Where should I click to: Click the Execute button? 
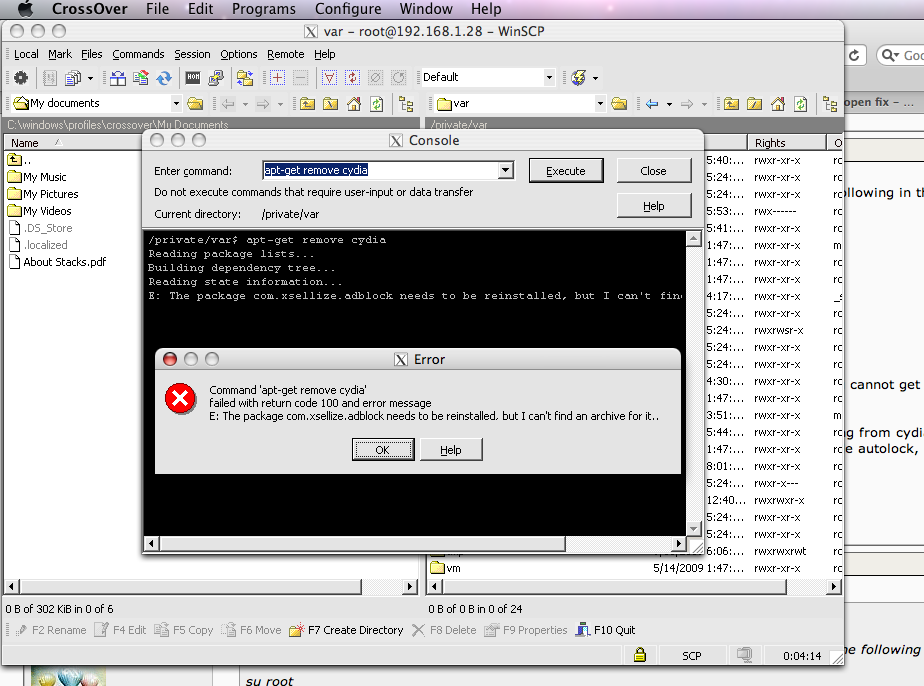click(x=566, y=171)
